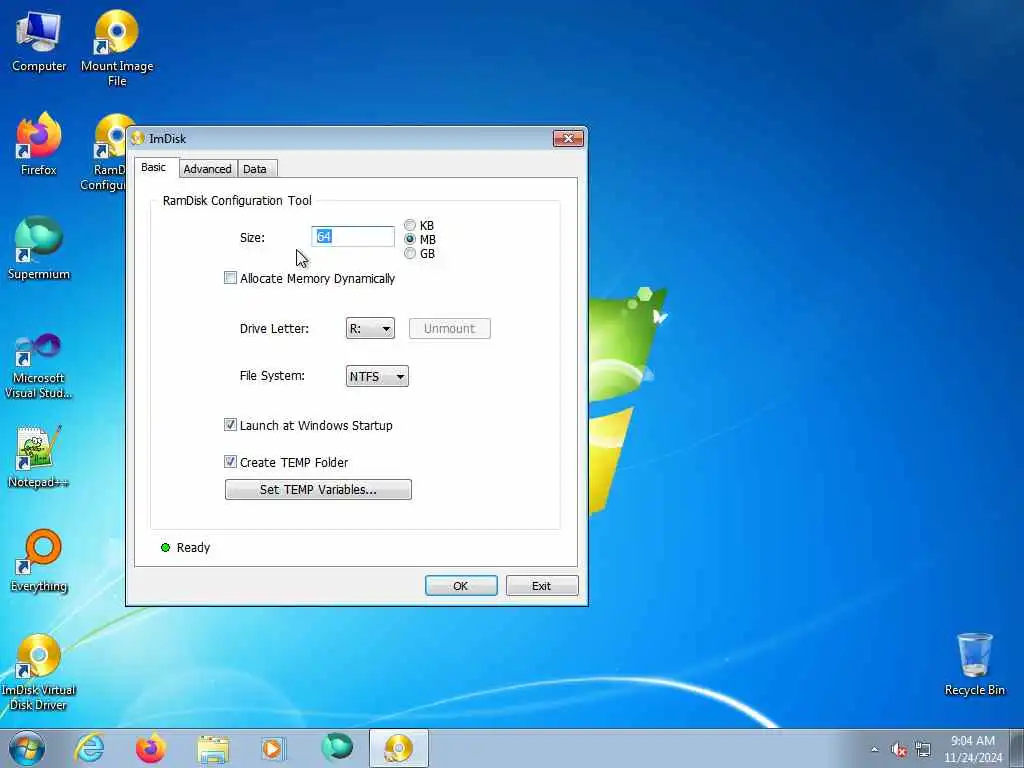This screenshot has height=768, width=1024.
Task: Open the RamDisk Configuration desktop shortcut
Action: click(x=104, y=153)
